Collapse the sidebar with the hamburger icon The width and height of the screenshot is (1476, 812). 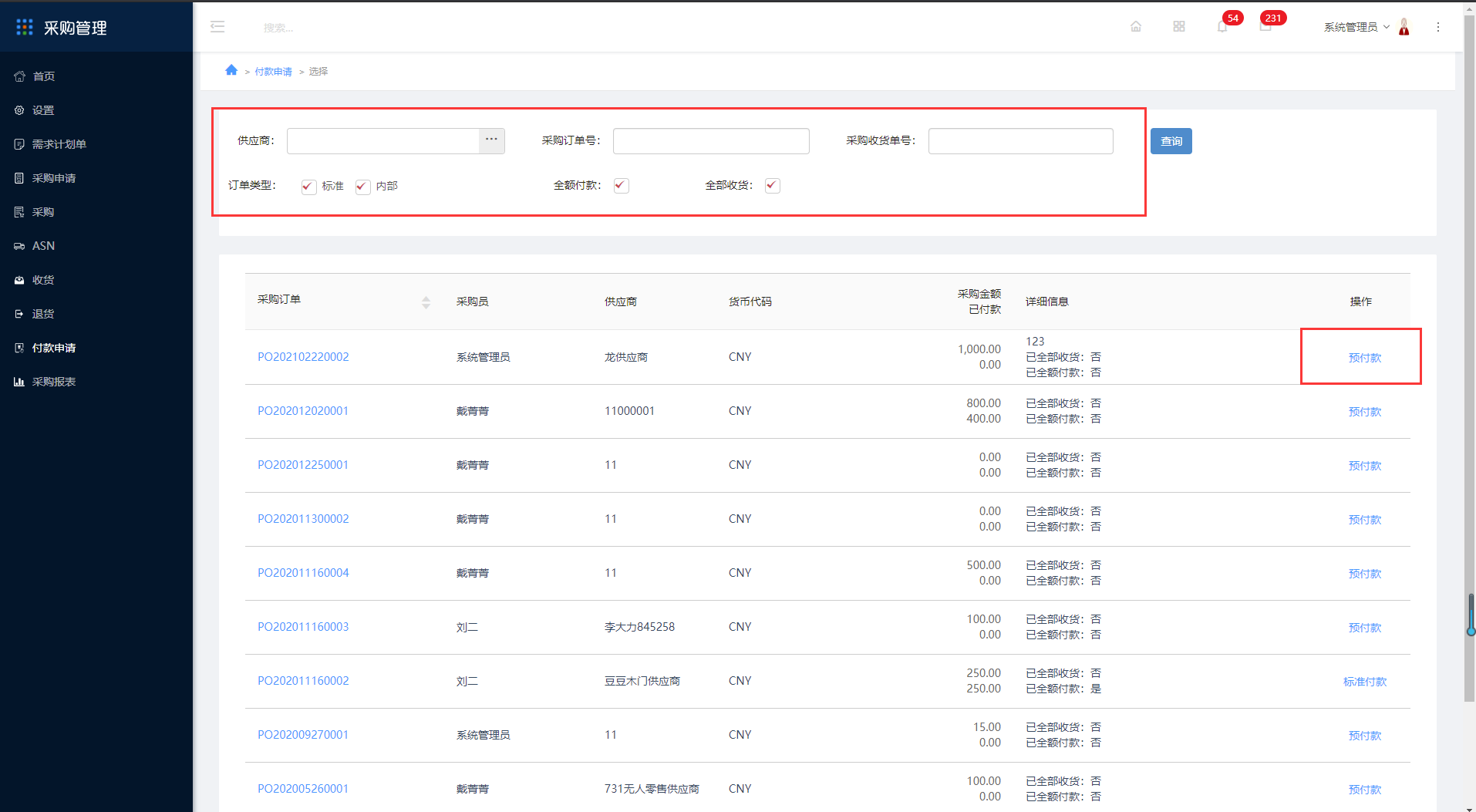point(217,27)
